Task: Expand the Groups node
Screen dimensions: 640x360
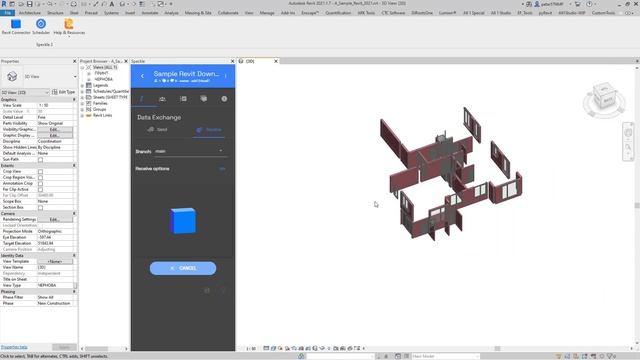Action: click(82, 109)
